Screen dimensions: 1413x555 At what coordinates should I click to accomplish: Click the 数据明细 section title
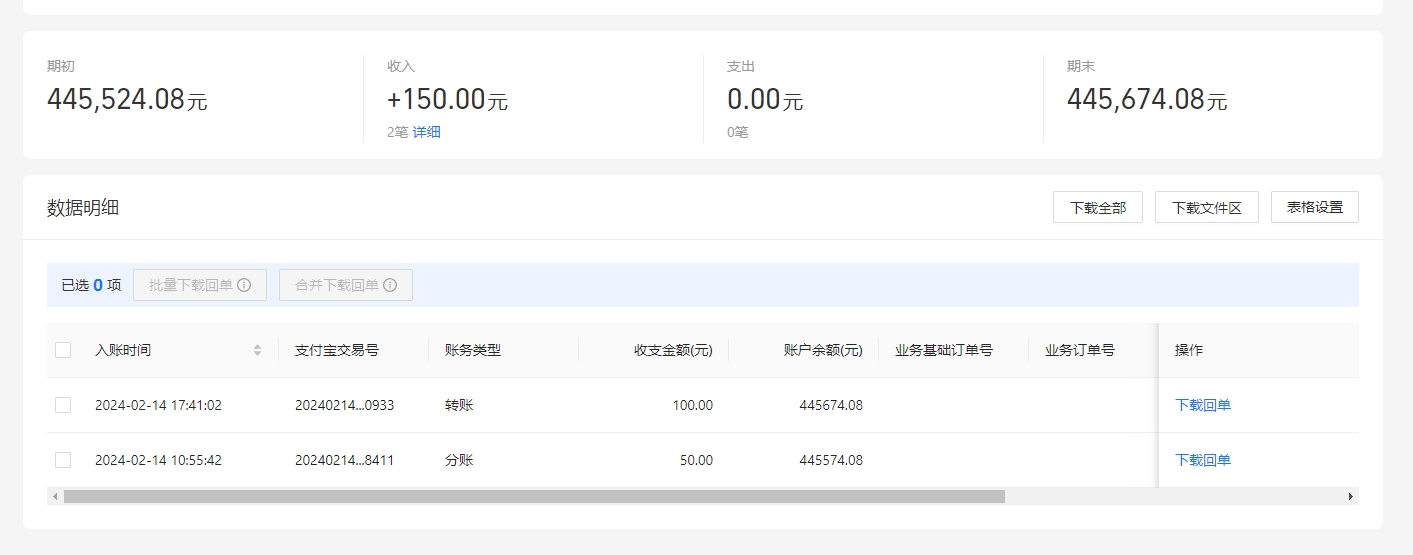[x=83, y=207]
